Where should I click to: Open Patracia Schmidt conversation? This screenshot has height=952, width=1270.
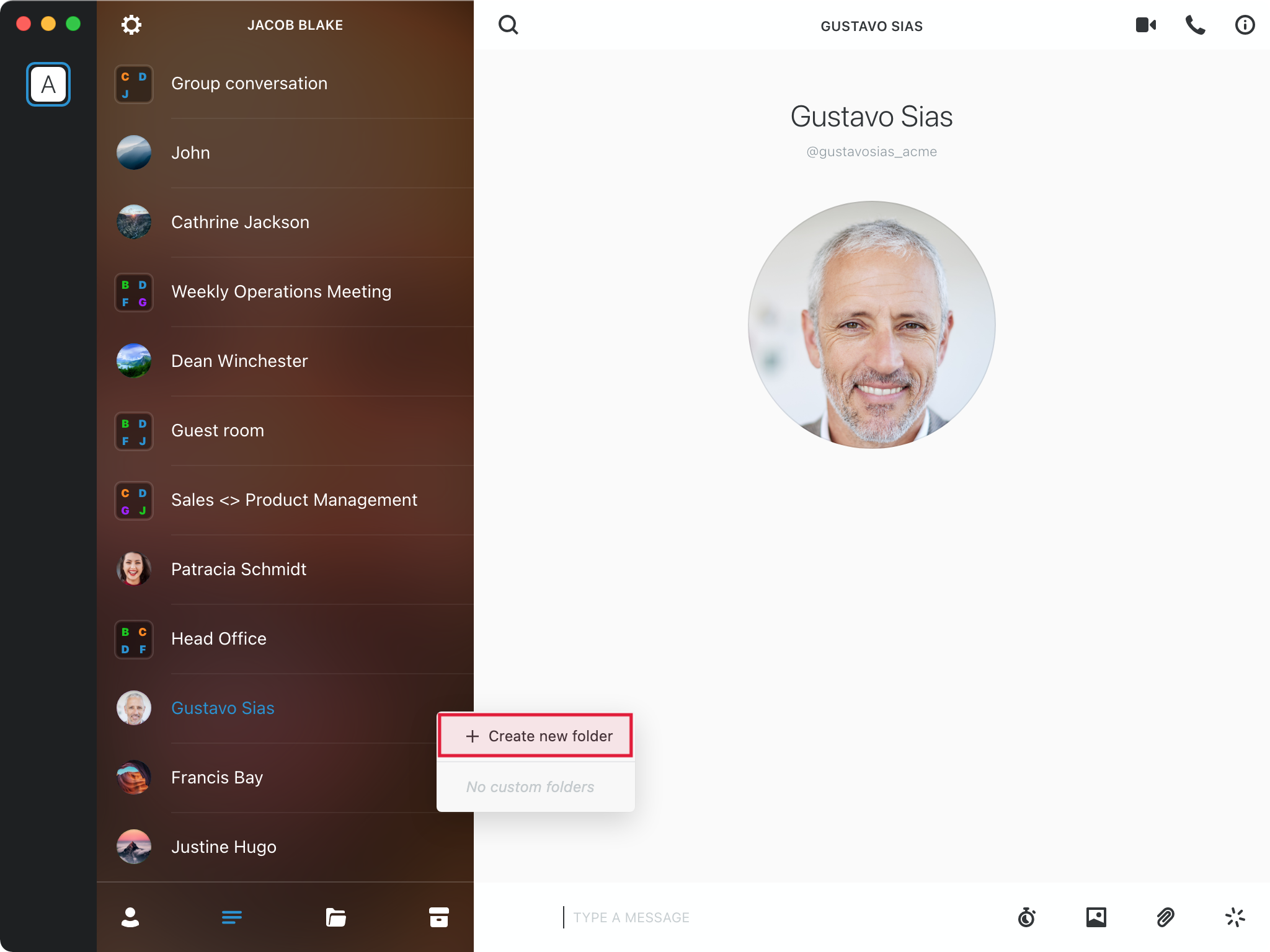tap(285, 570)
